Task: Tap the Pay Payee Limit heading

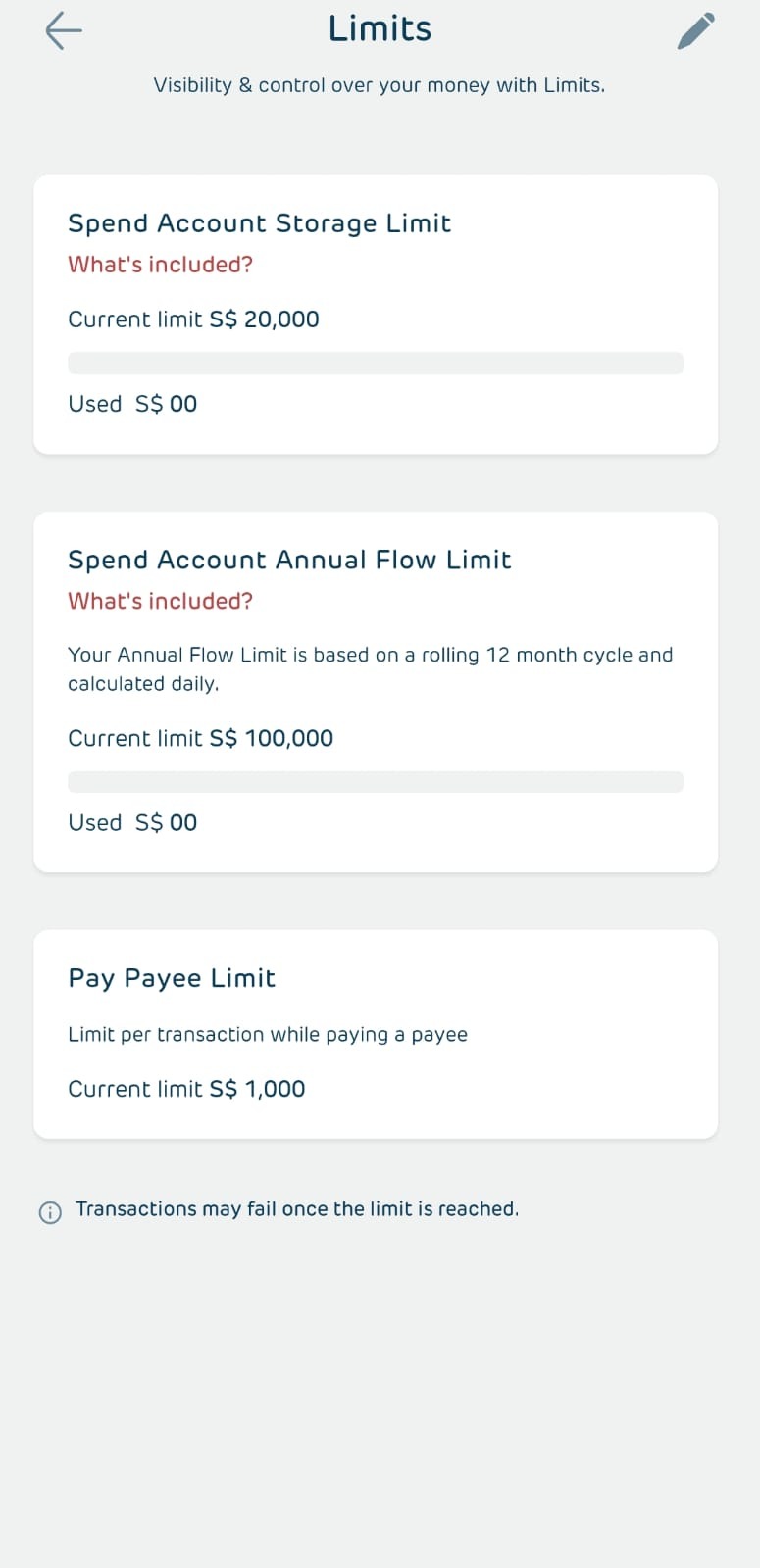Action: [x=172, y=978]
